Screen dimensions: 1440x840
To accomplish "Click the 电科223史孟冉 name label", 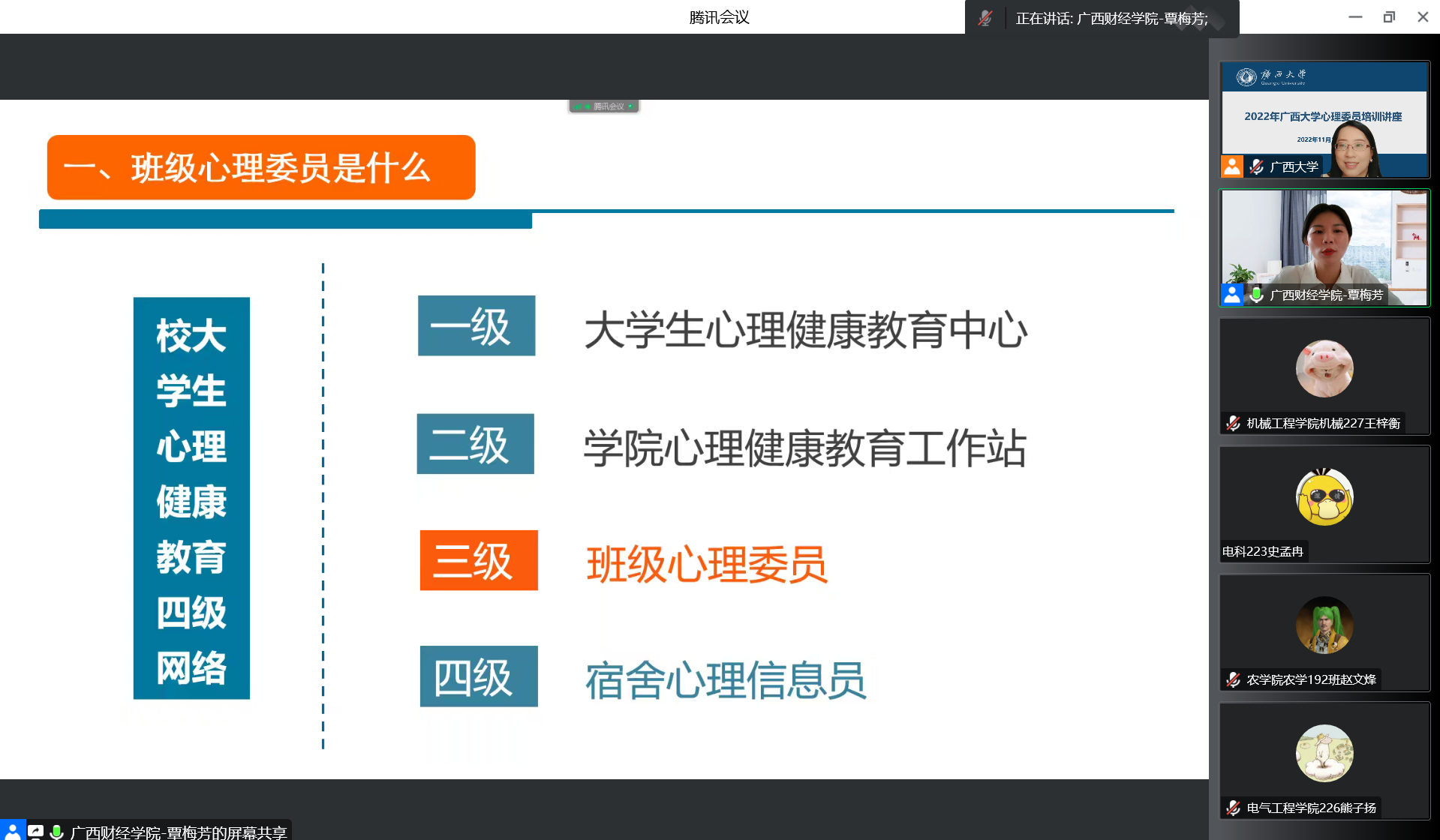I will 1263,552.
